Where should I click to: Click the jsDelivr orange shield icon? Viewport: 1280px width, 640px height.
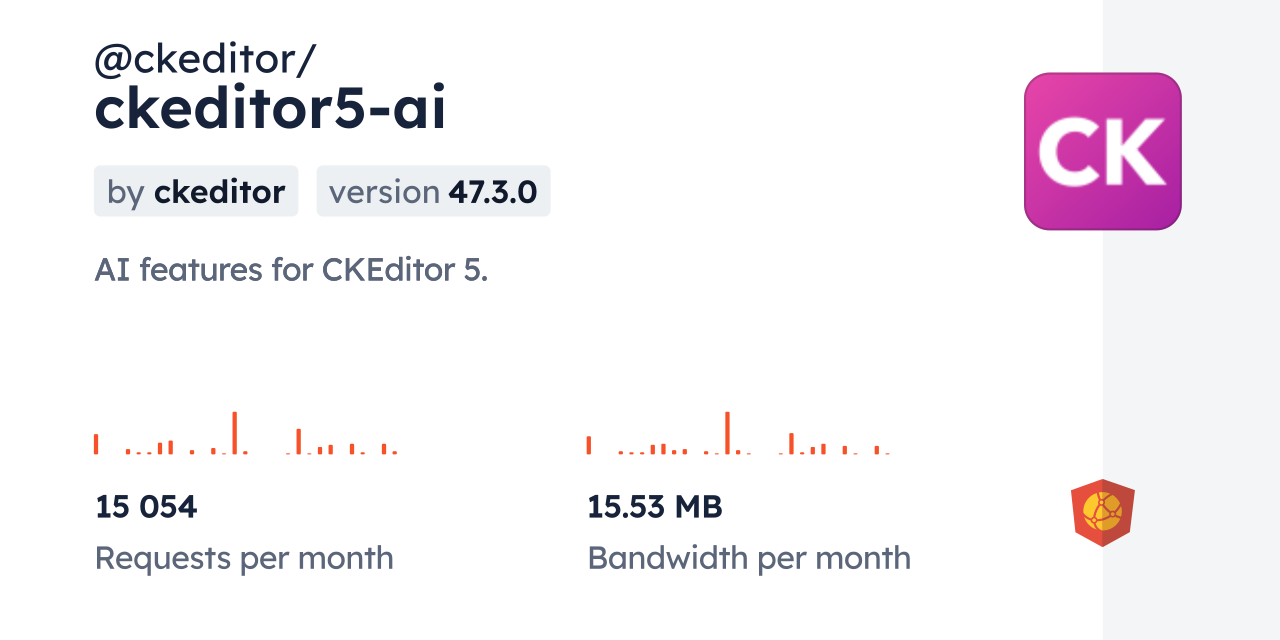pyautogui.click(x=1102, y=512)
